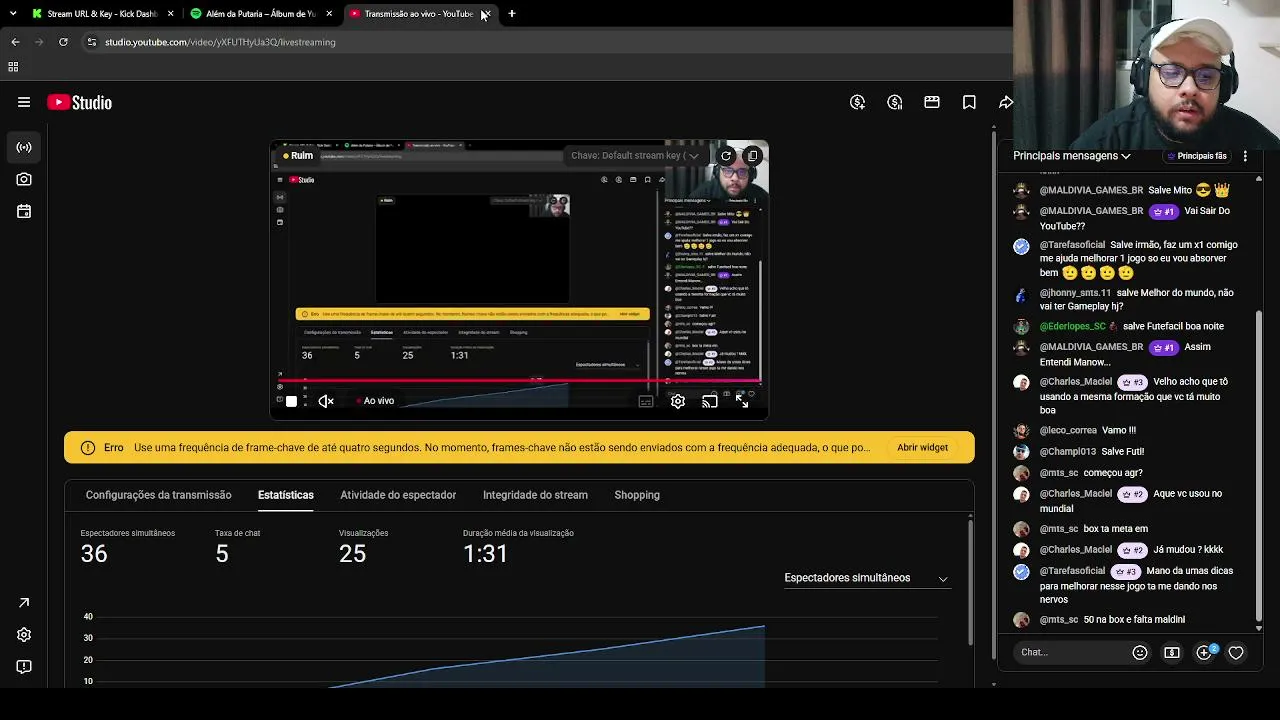The image size is (1280, 720).
Task: Stop the live preview playback
Action: click(291, 401)
